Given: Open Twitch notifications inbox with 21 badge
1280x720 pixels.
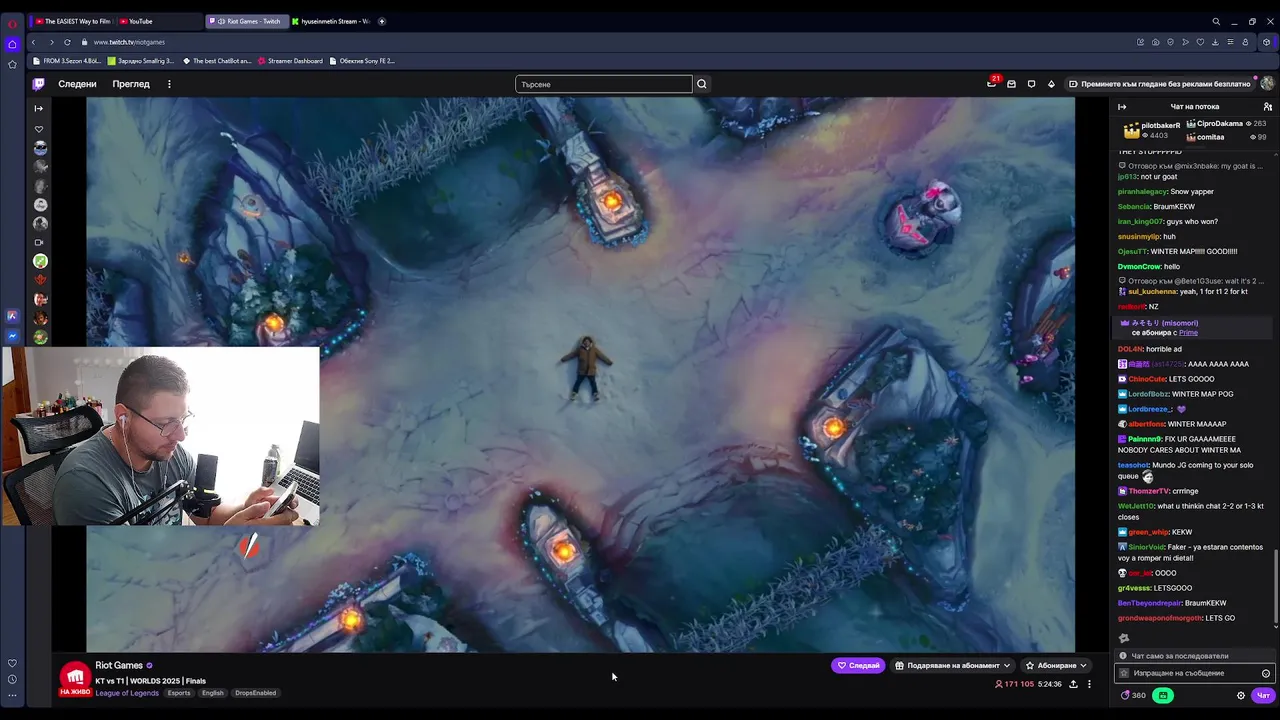Looking at the screenshot, I should pyautogui.click(x=991, y=84).
